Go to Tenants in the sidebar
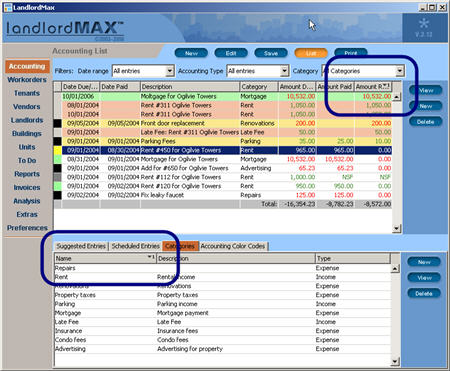The image size is (450, 371). point(27,93)
